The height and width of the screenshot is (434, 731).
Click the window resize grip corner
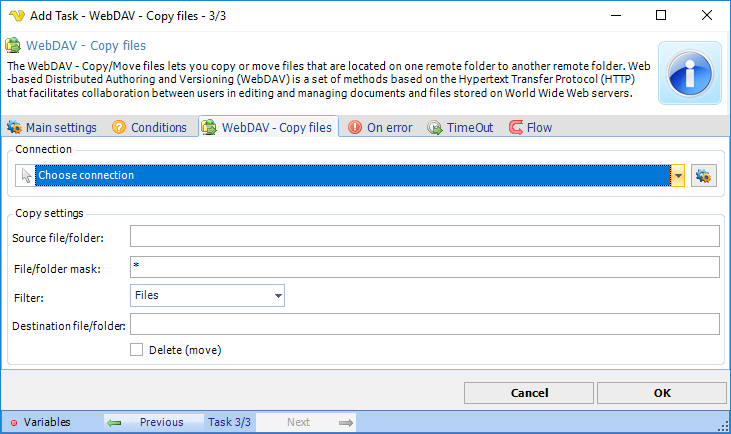[x=724, y=426]
